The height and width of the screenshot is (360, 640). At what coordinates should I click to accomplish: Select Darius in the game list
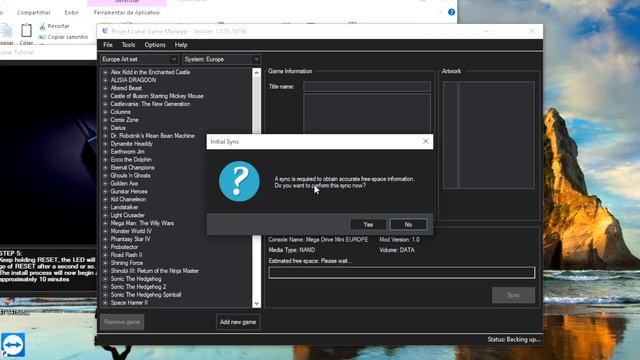tap(118, 128)
